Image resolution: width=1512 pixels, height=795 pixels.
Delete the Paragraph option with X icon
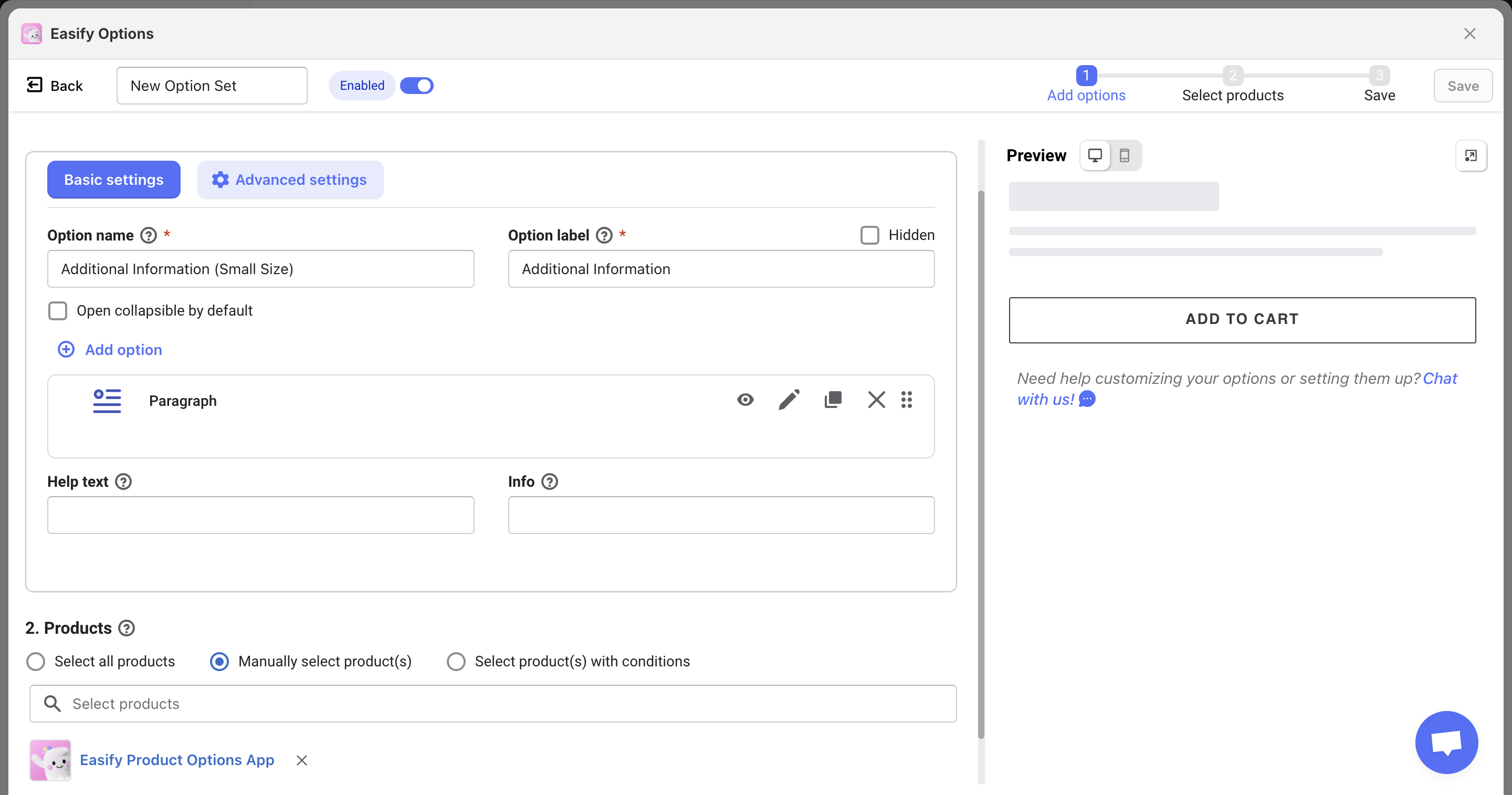tap(876, 400)
